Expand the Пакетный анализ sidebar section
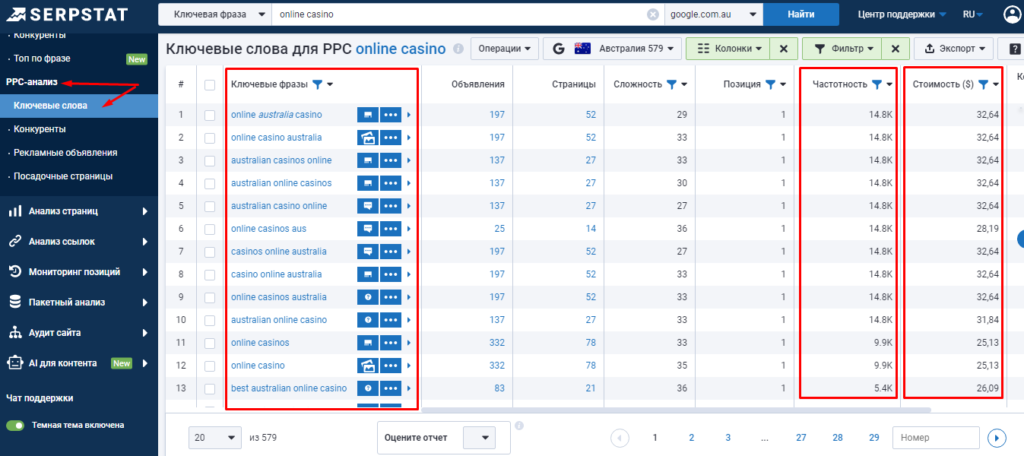 tap(78, 302)
